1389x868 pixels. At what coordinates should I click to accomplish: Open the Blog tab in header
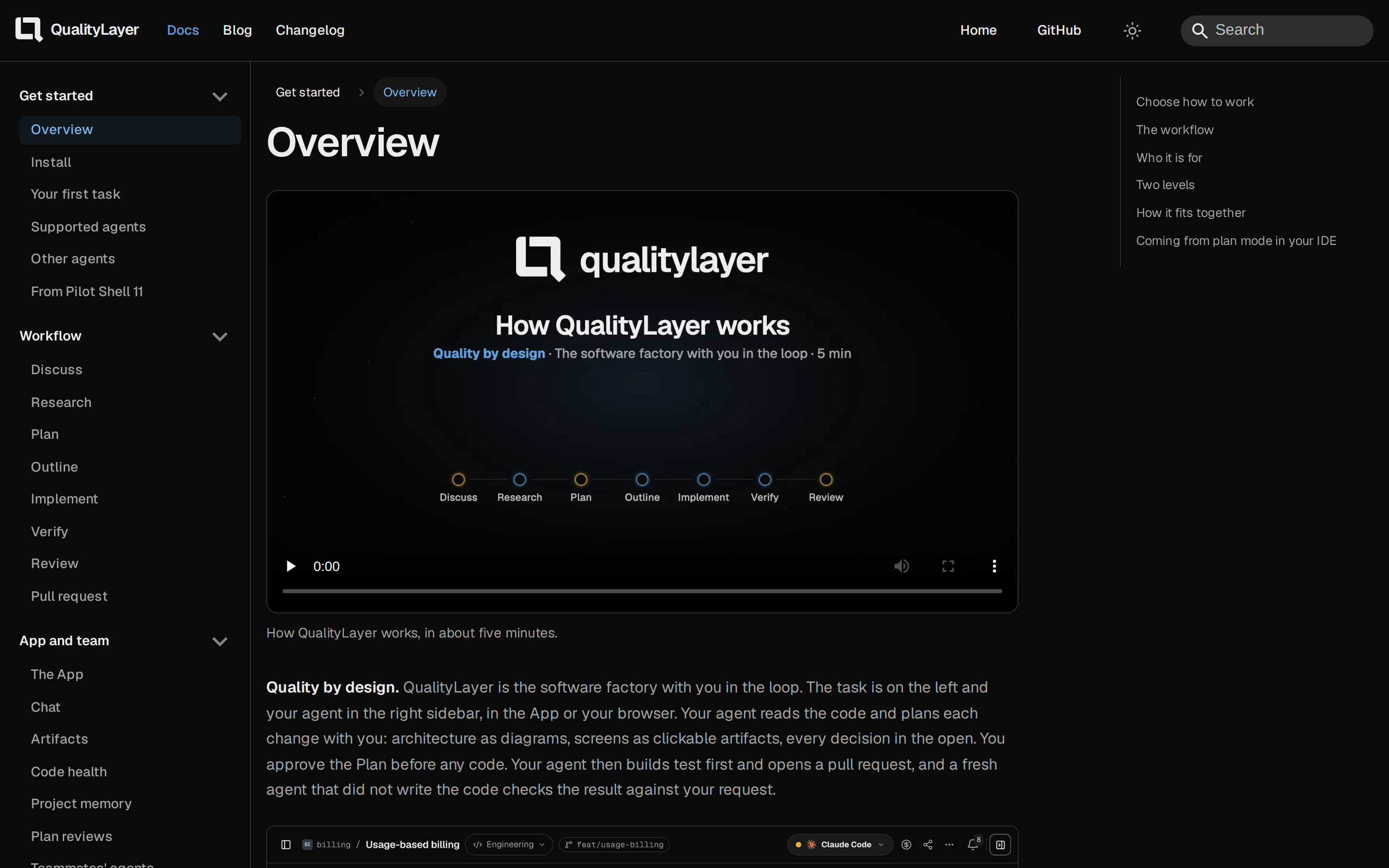[x=237, y=30]
